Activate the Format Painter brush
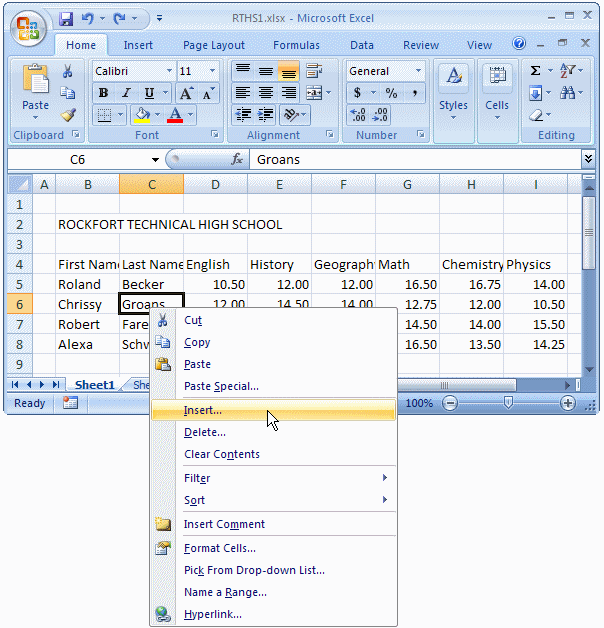Image resolution: width=604 pixels, height=628 pixels. [x=68, y=115]
